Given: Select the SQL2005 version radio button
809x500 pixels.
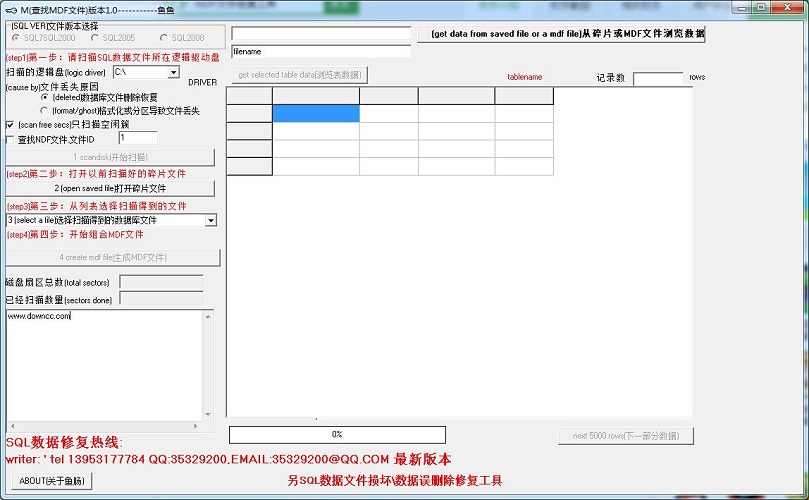Looking at the screenshot, I should tap(95, 38).
